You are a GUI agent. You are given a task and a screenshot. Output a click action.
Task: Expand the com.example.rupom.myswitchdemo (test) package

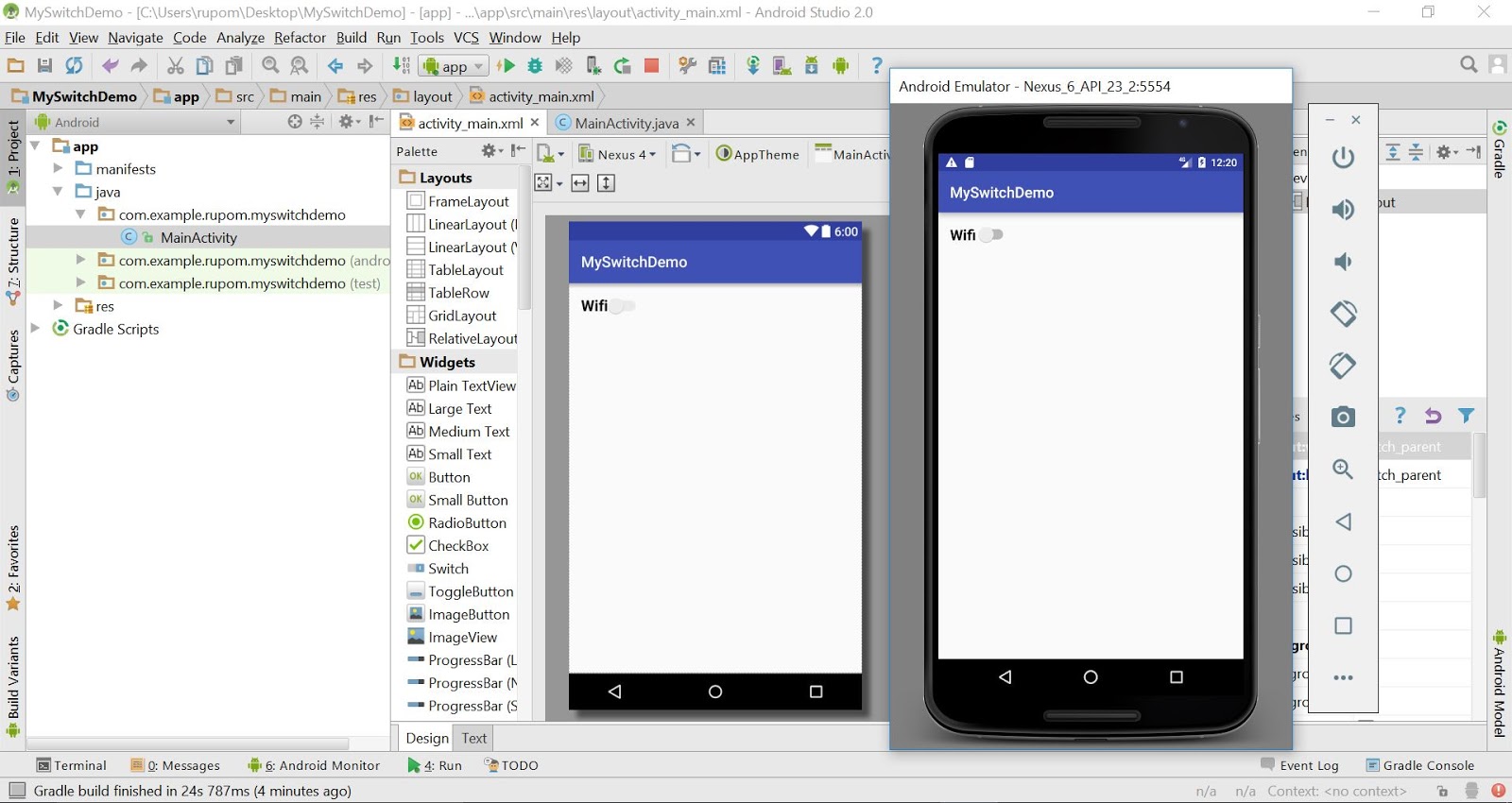tap(80, 282)
